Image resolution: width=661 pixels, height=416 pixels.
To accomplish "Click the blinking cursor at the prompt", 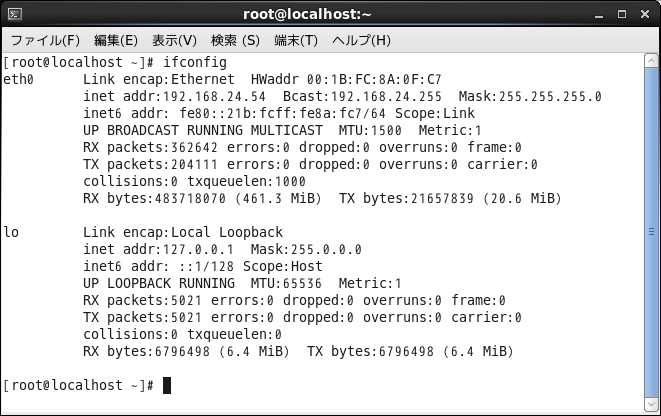I will pos(167,385).
